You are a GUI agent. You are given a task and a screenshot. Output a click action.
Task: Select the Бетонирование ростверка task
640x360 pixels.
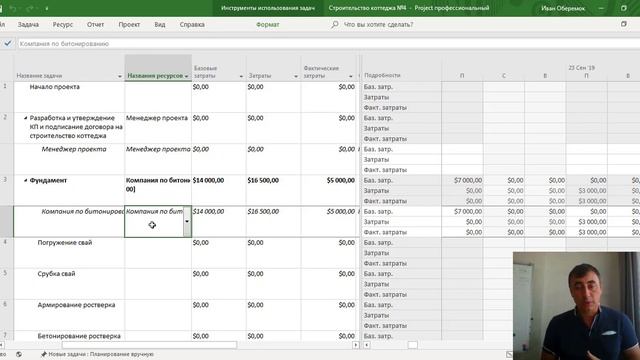(79, 336)
